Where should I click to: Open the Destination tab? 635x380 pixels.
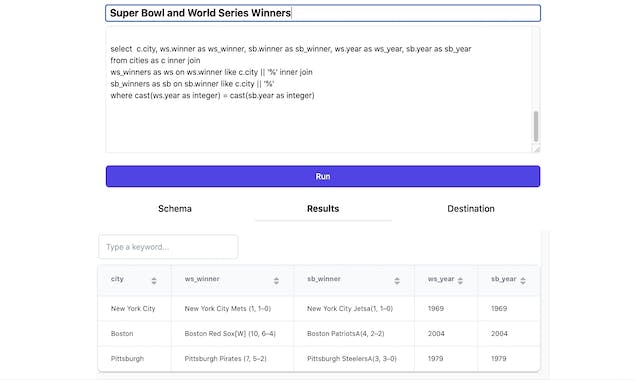[471, 209]
